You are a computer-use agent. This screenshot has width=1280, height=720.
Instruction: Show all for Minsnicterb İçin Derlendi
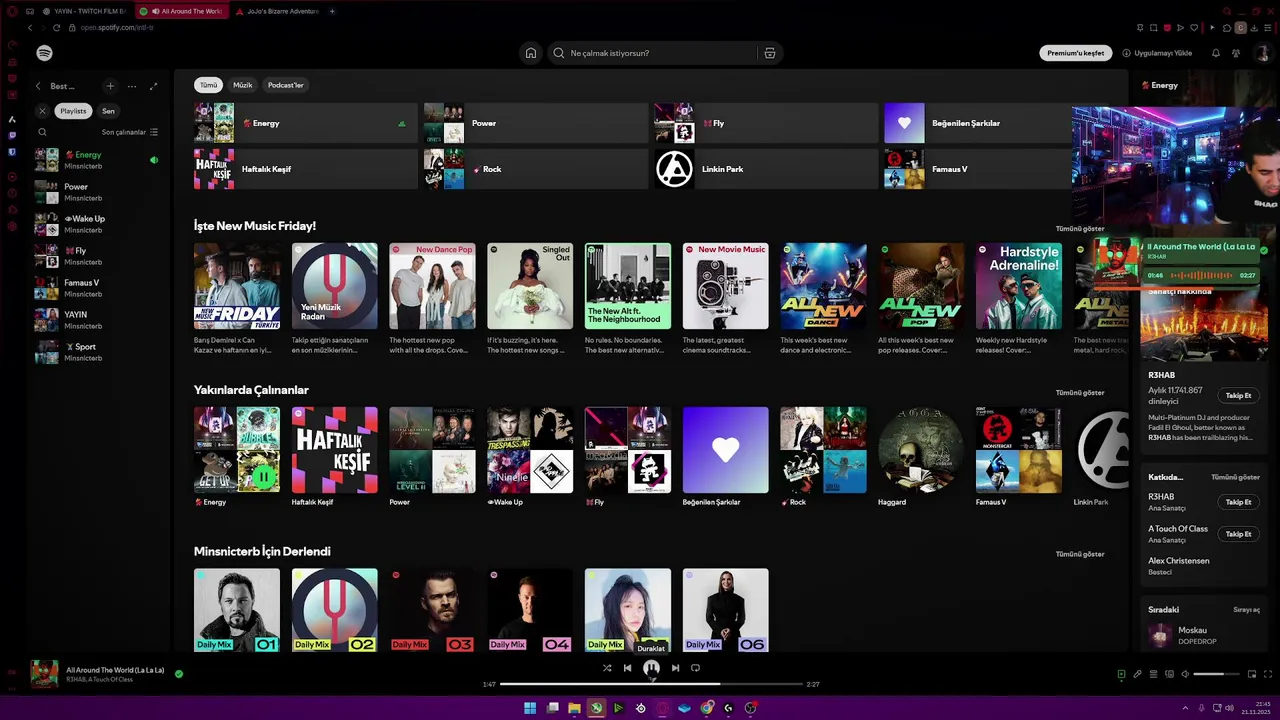click(1080, 554)
